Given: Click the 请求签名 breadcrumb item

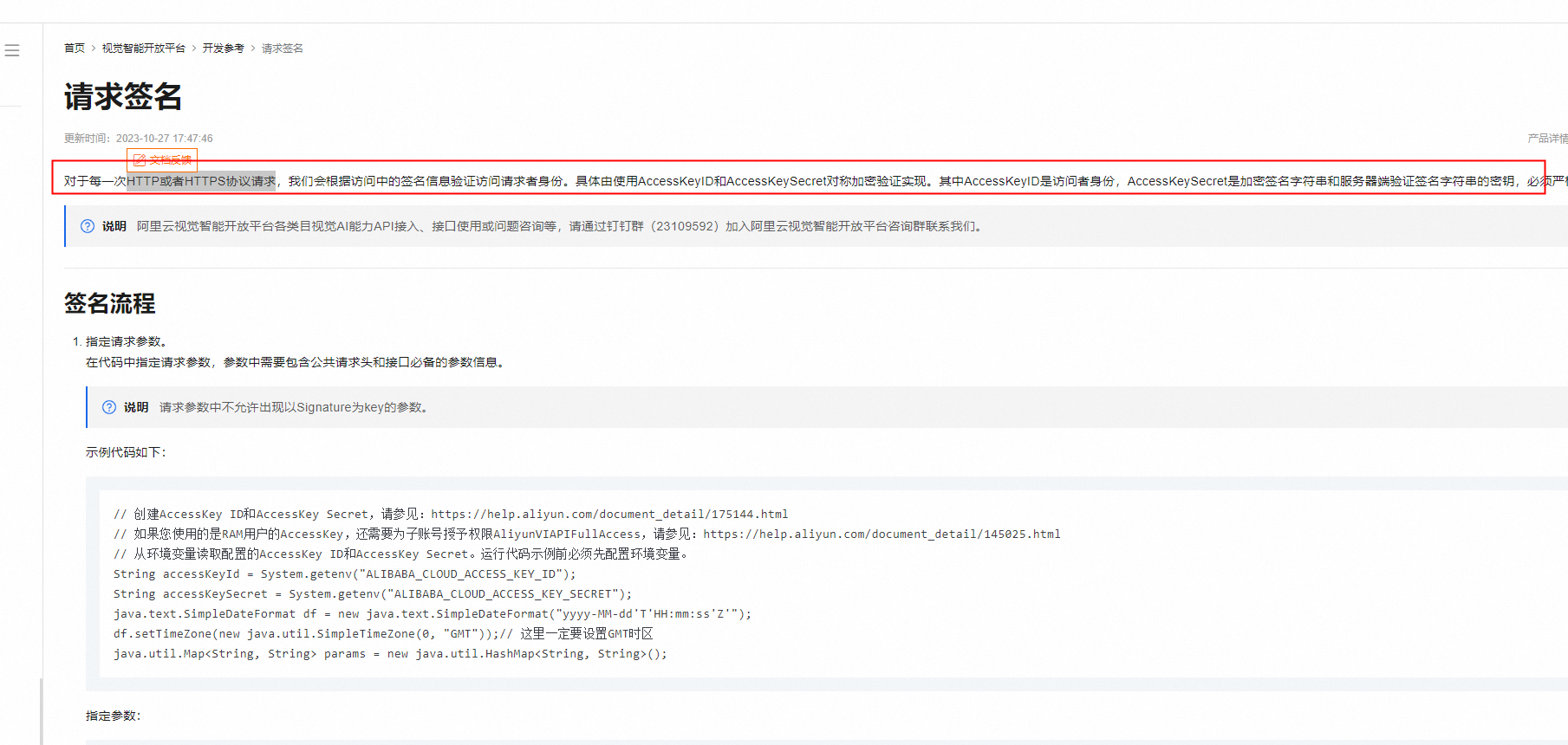Looking at the screenshot, I should (x=283, y=49).
